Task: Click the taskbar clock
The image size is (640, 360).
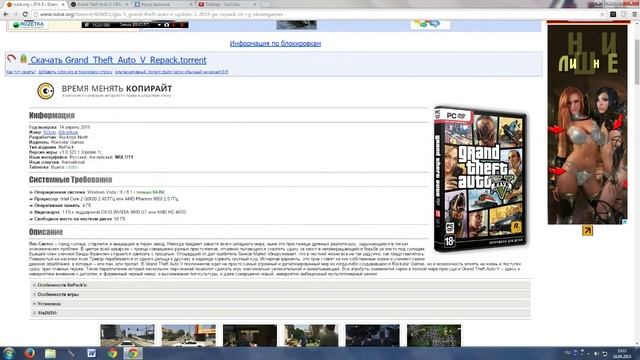Action: click(622, 353)
